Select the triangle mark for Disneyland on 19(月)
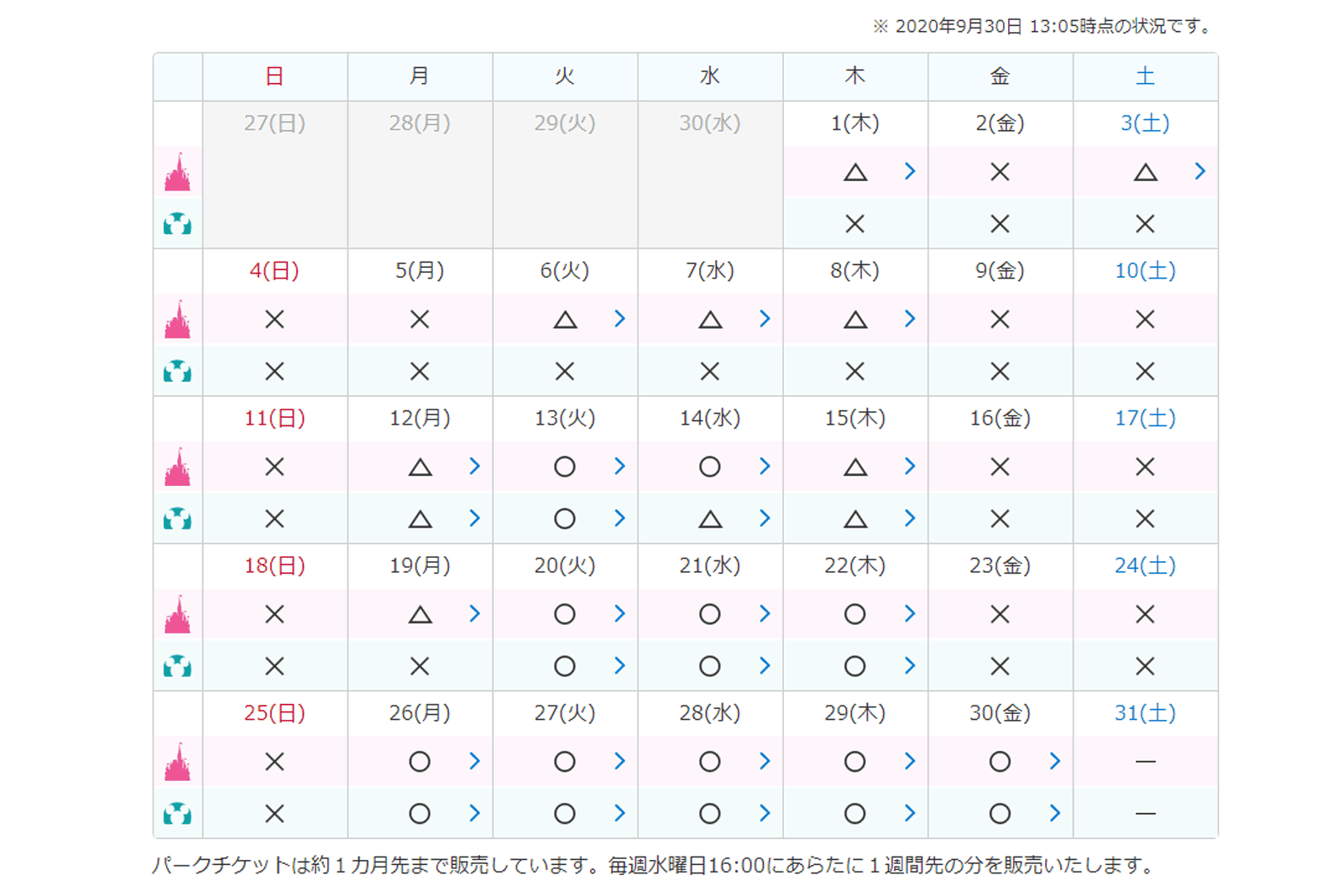The height and width of the screenshot is (896, 1343). coord(420,615)
